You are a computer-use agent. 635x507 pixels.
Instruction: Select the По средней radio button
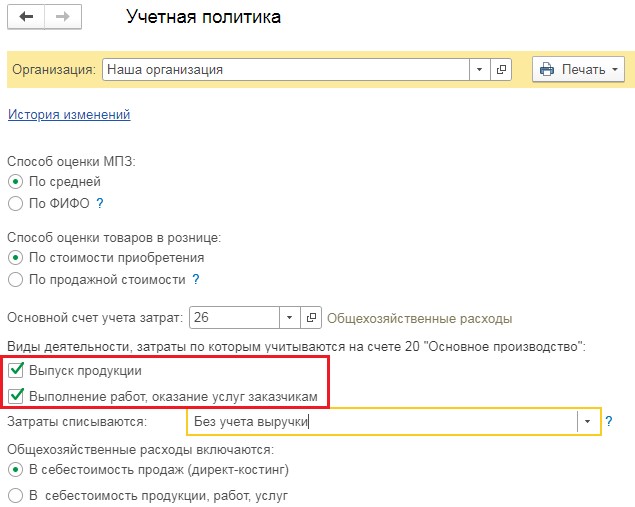[15, 181]
